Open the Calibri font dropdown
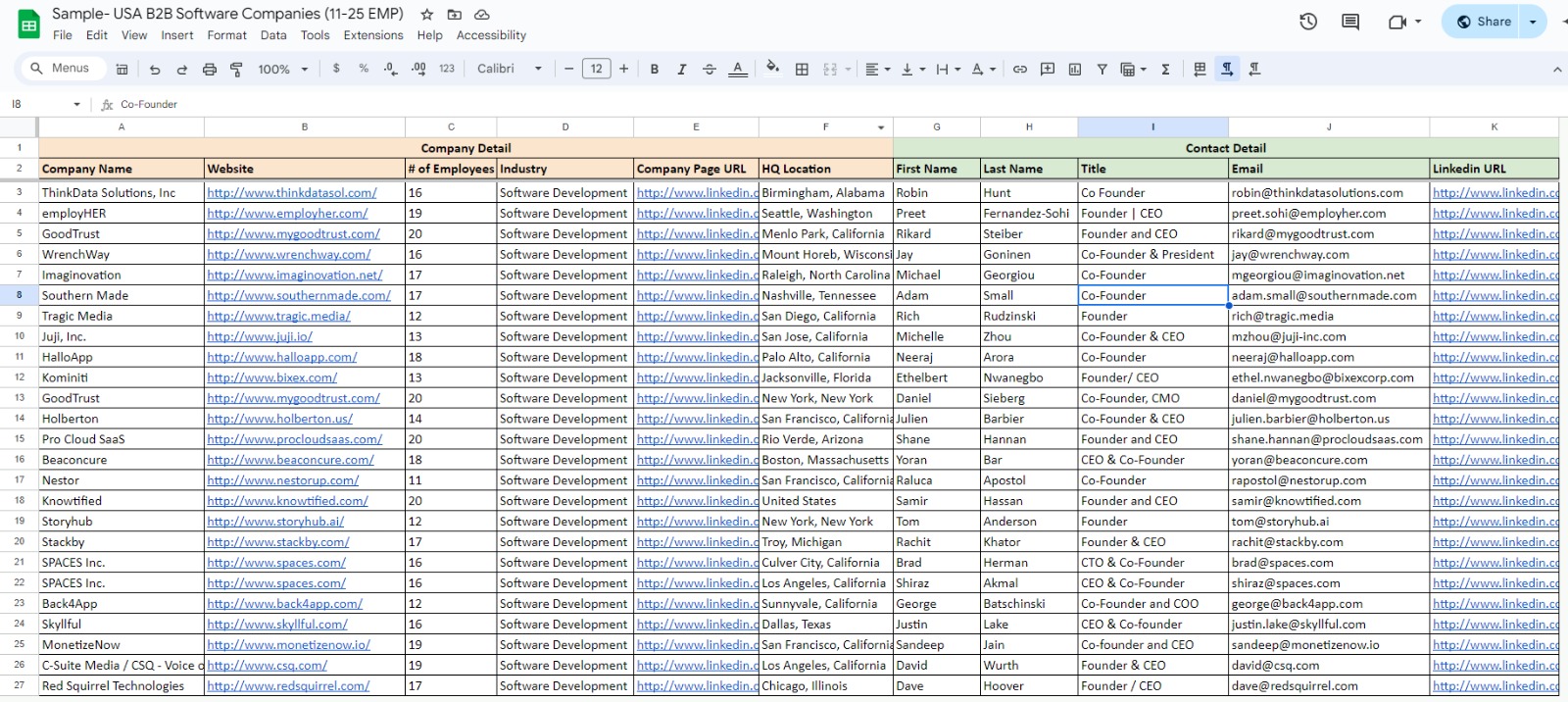Image resolution: width=1568 pixels, height=702 pixels. pos(510,69)
